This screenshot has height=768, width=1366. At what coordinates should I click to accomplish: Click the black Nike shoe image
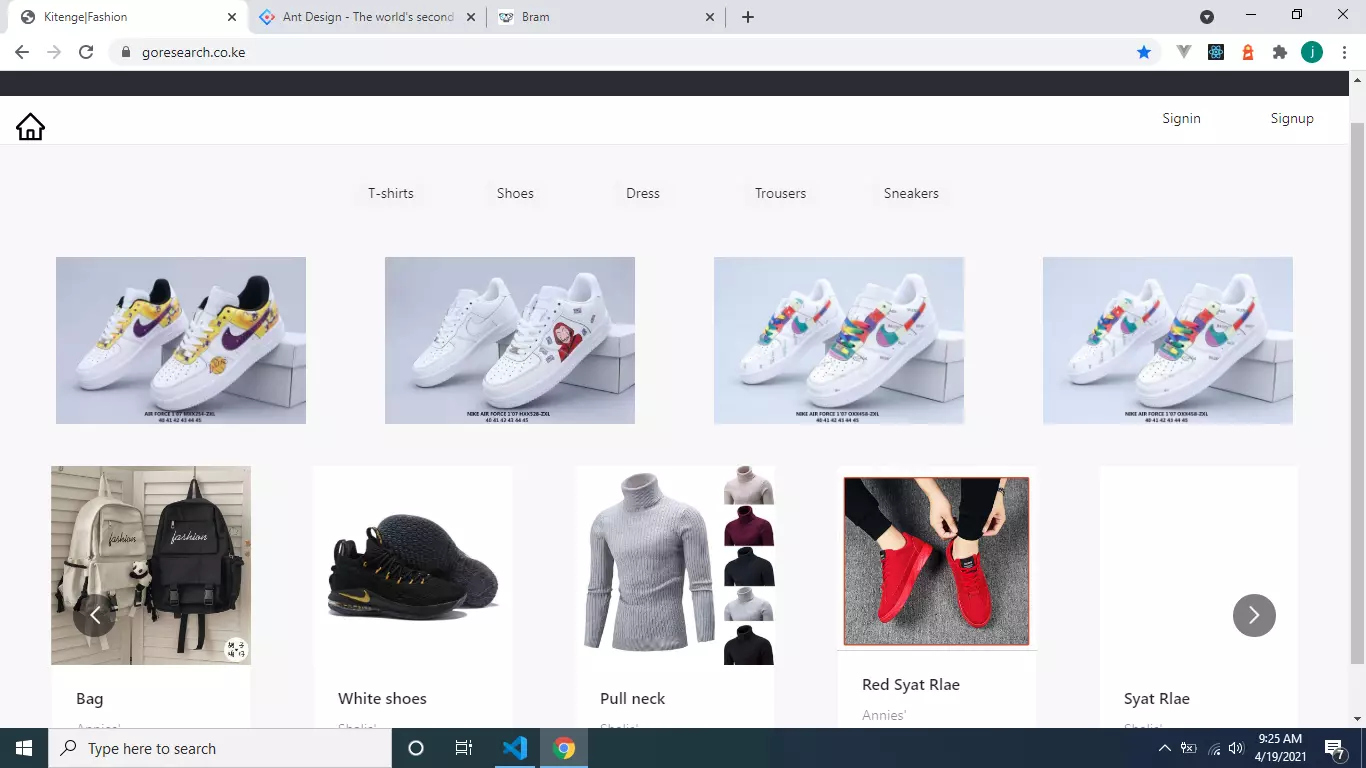[x=413, y=565]
